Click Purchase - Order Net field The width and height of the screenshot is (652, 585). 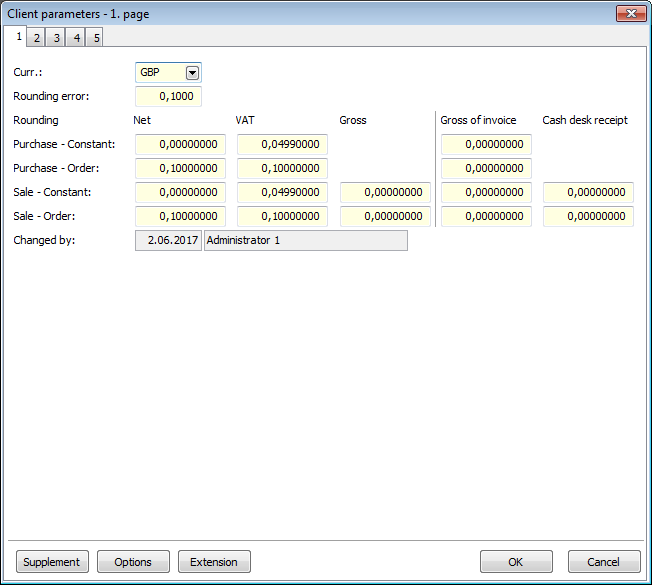click(x=180, y=168)
